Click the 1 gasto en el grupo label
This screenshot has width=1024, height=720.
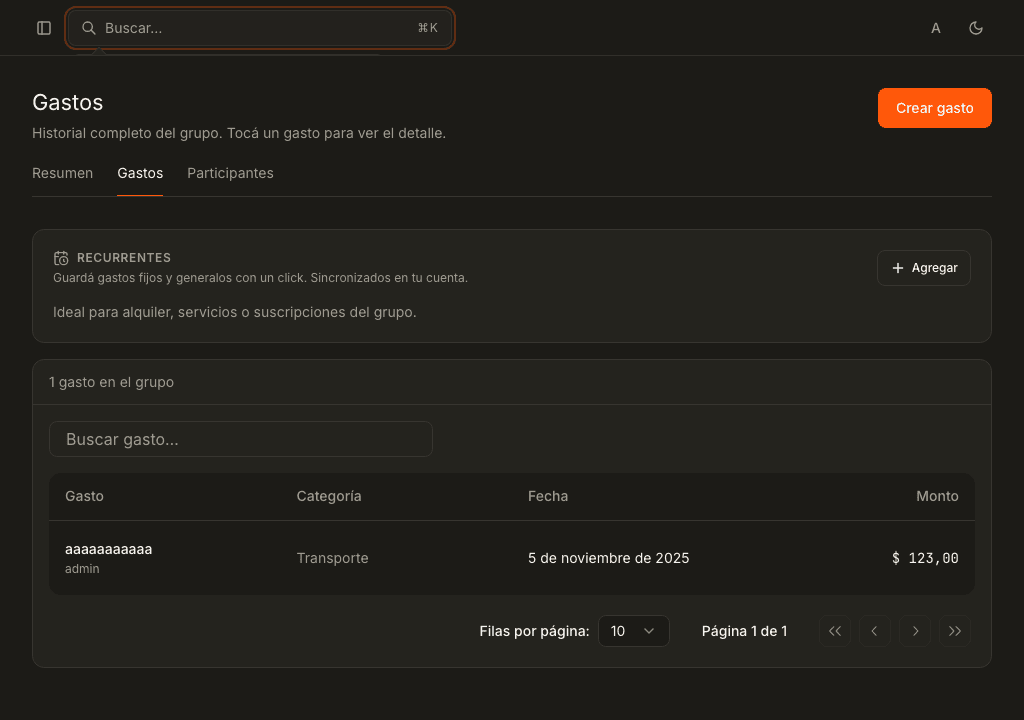[112, 382]
